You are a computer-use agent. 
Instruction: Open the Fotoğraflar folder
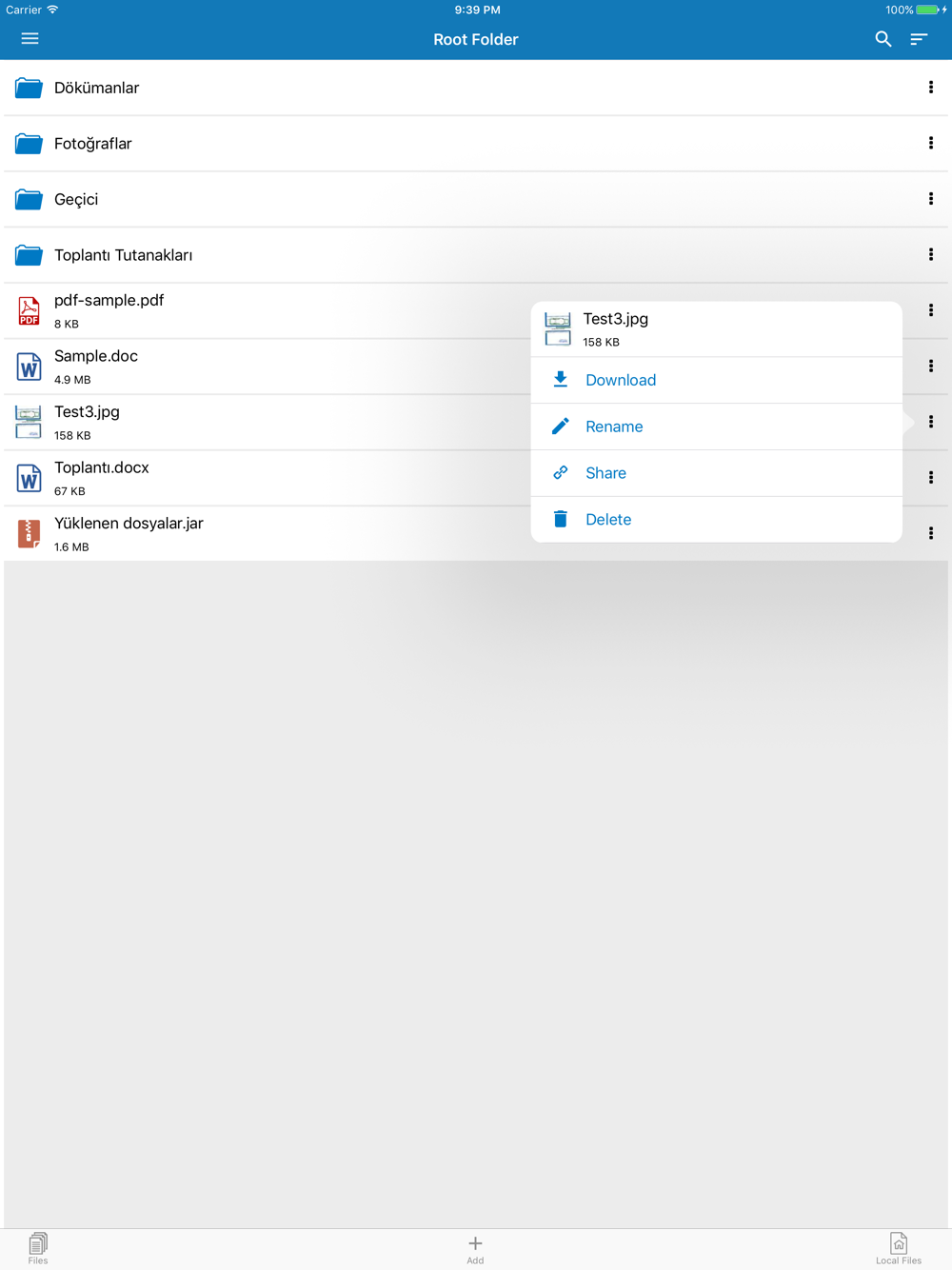[x=476, y=143]
